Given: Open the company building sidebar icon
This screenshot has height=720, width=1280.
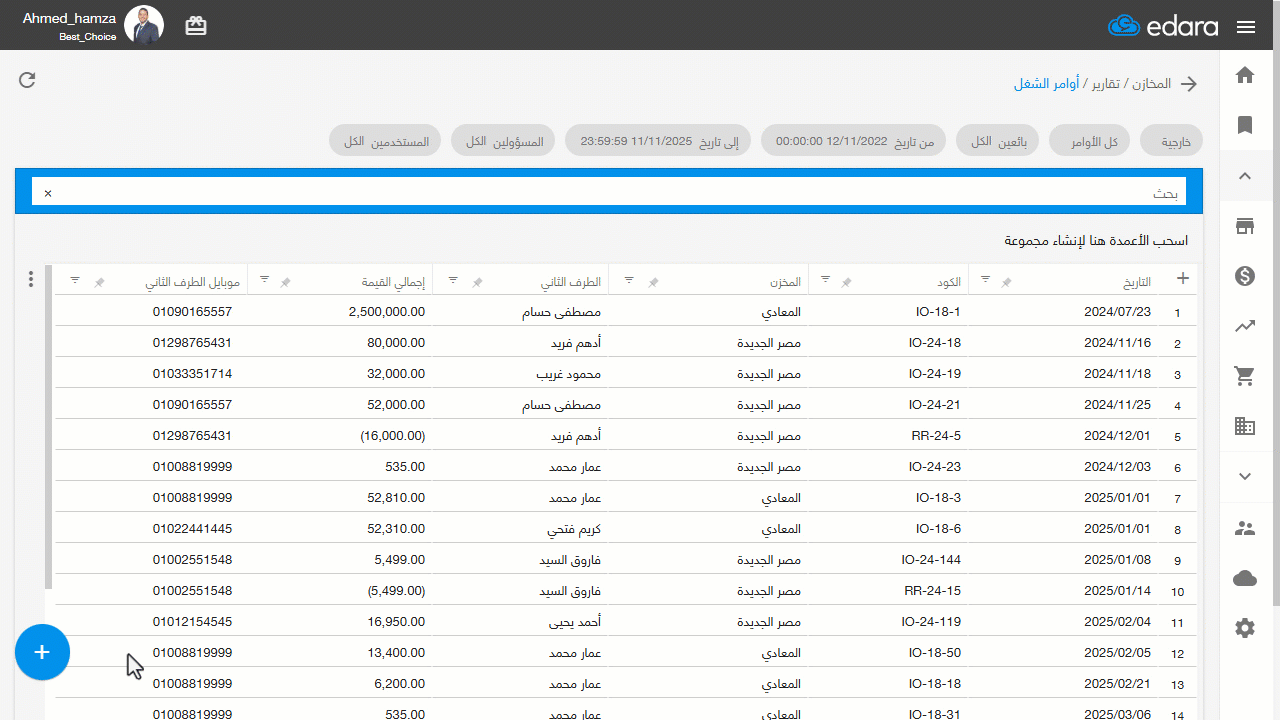Looking at the screenshot, I should tap(1245, 426).
